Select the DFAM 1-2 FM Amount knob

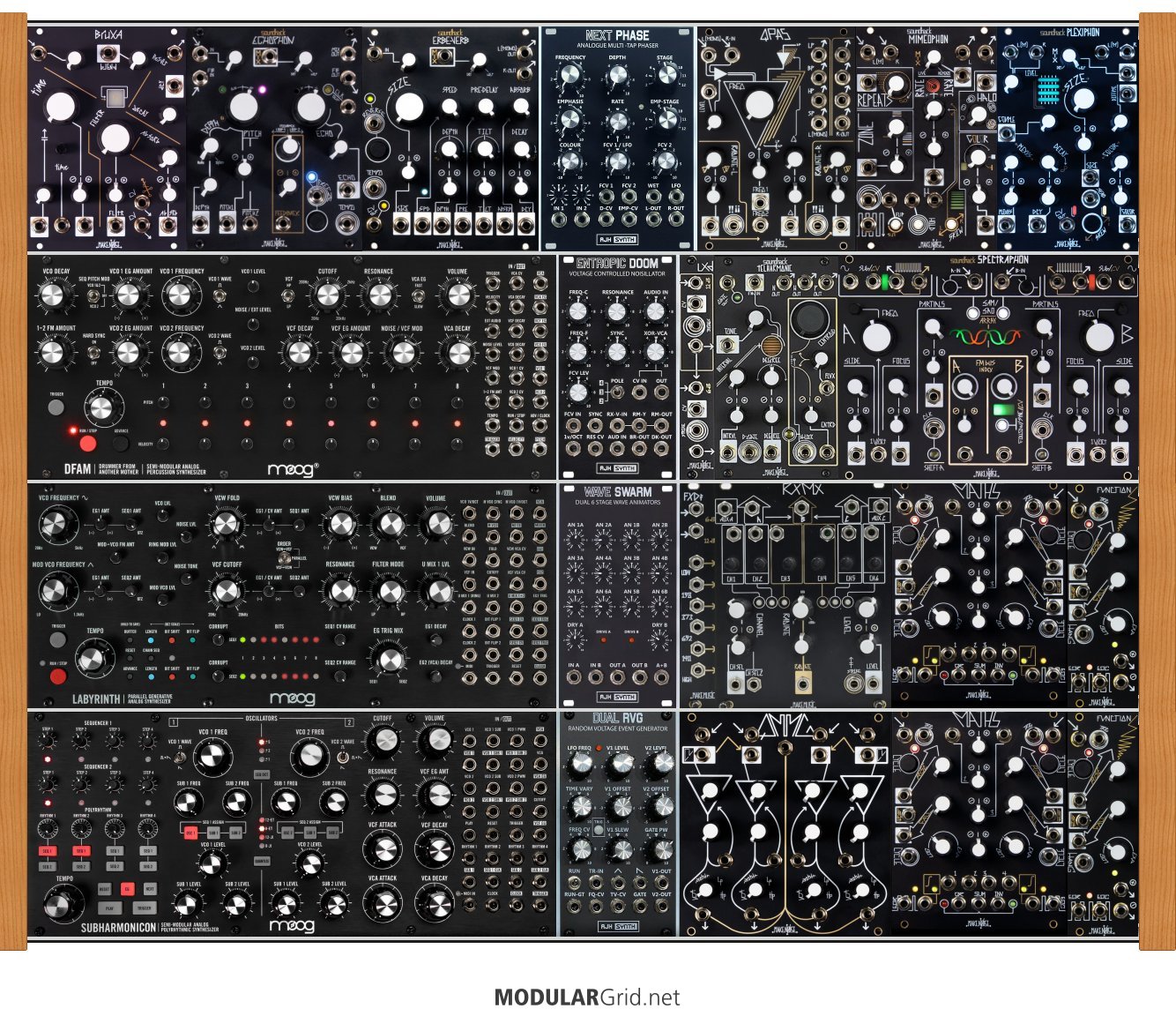pos(52,353)
